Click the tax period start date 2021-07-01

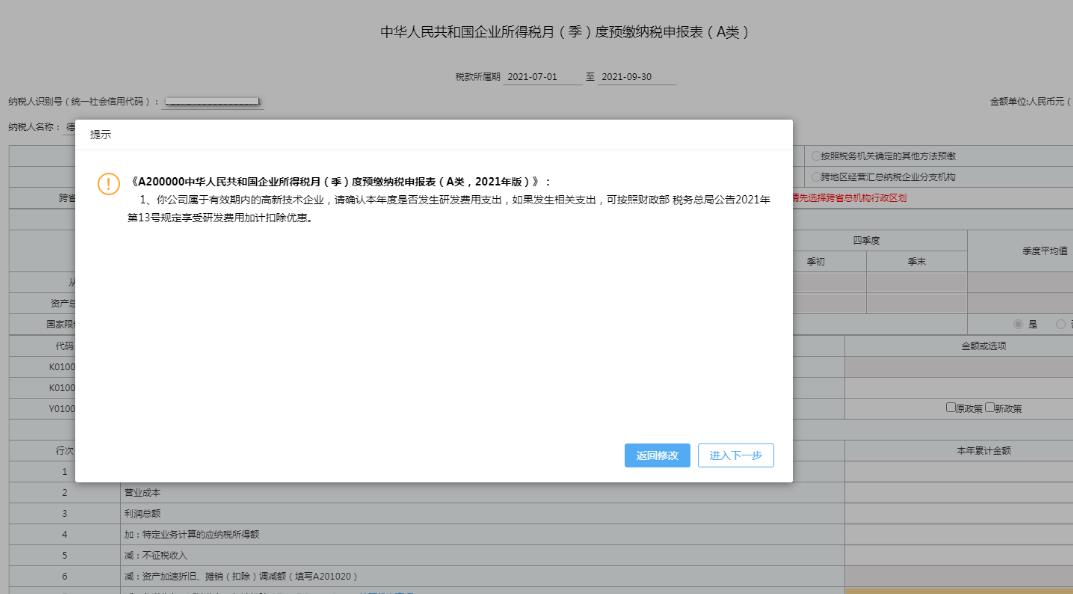coord(533,78)
